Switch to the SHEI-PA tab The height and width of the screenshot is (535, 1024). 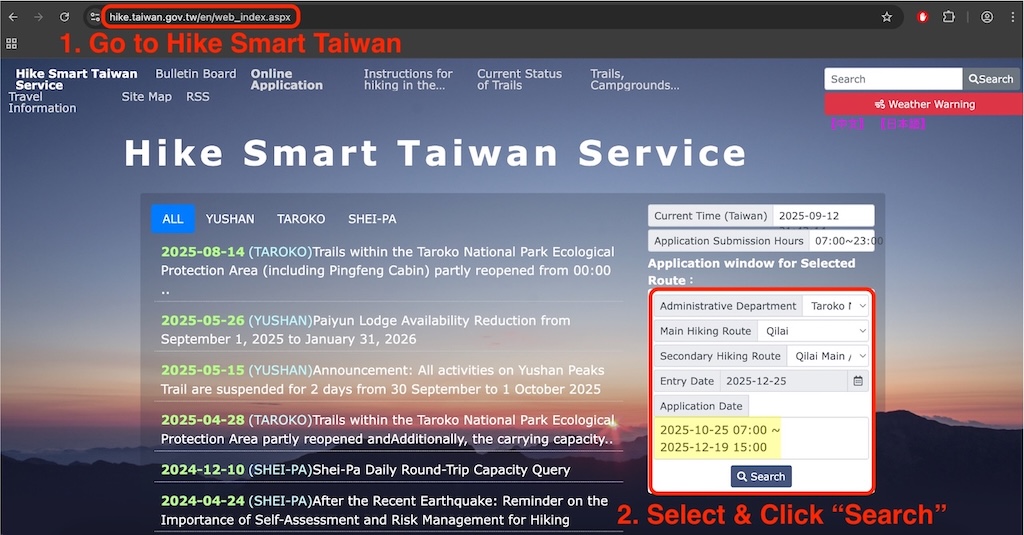click(x=372, y=219)
